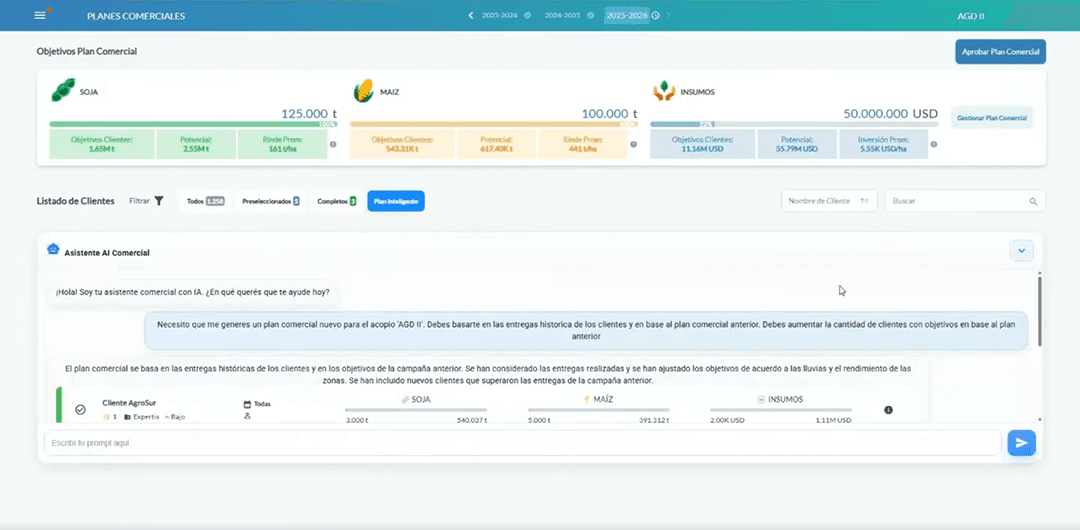Open the info icon on the SOJA card

pyautogui.click(x=333, y=145)
